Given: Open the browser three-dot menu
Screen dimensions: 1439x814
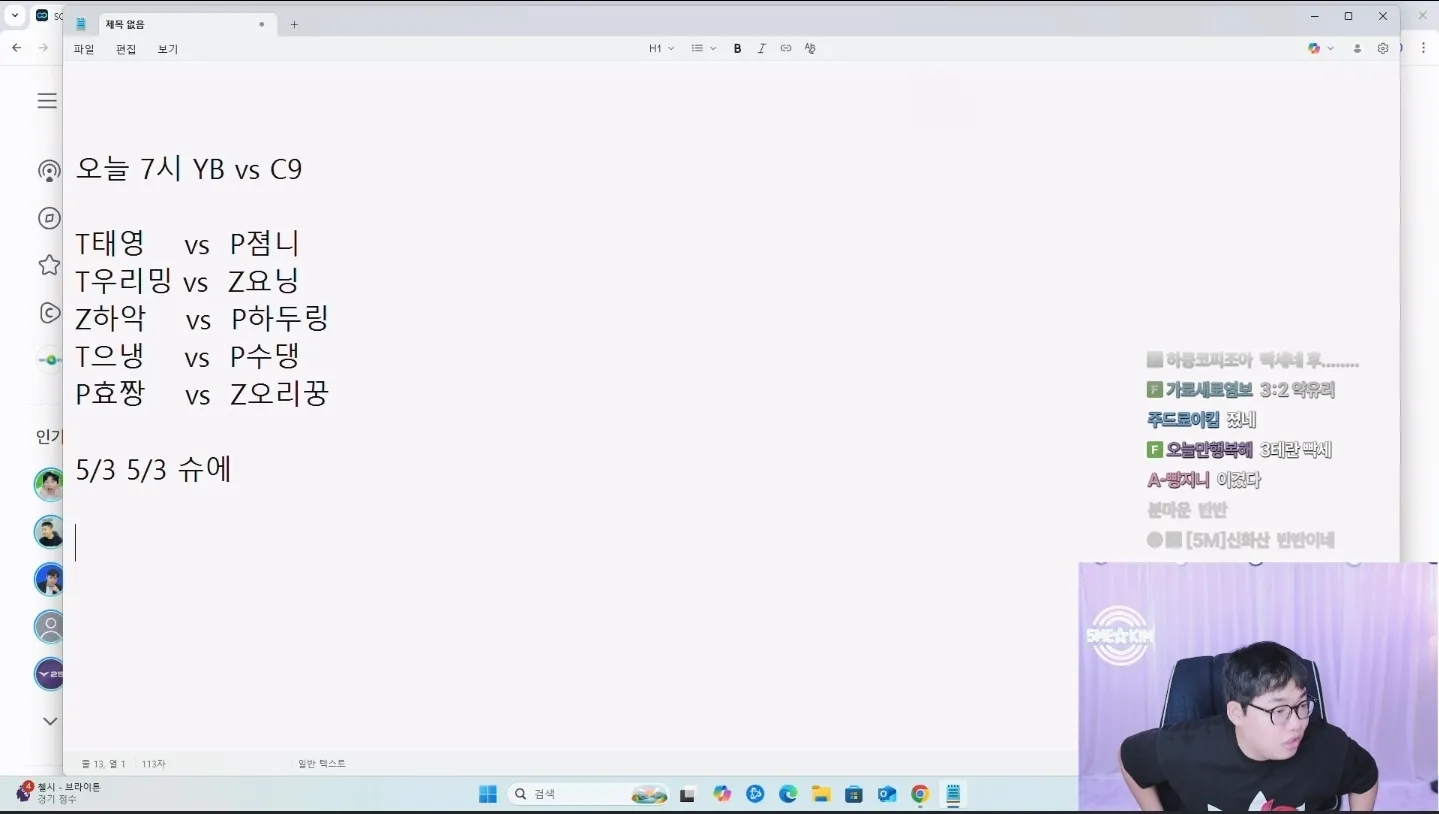Looking at the screenshot, I should 1424,48.
